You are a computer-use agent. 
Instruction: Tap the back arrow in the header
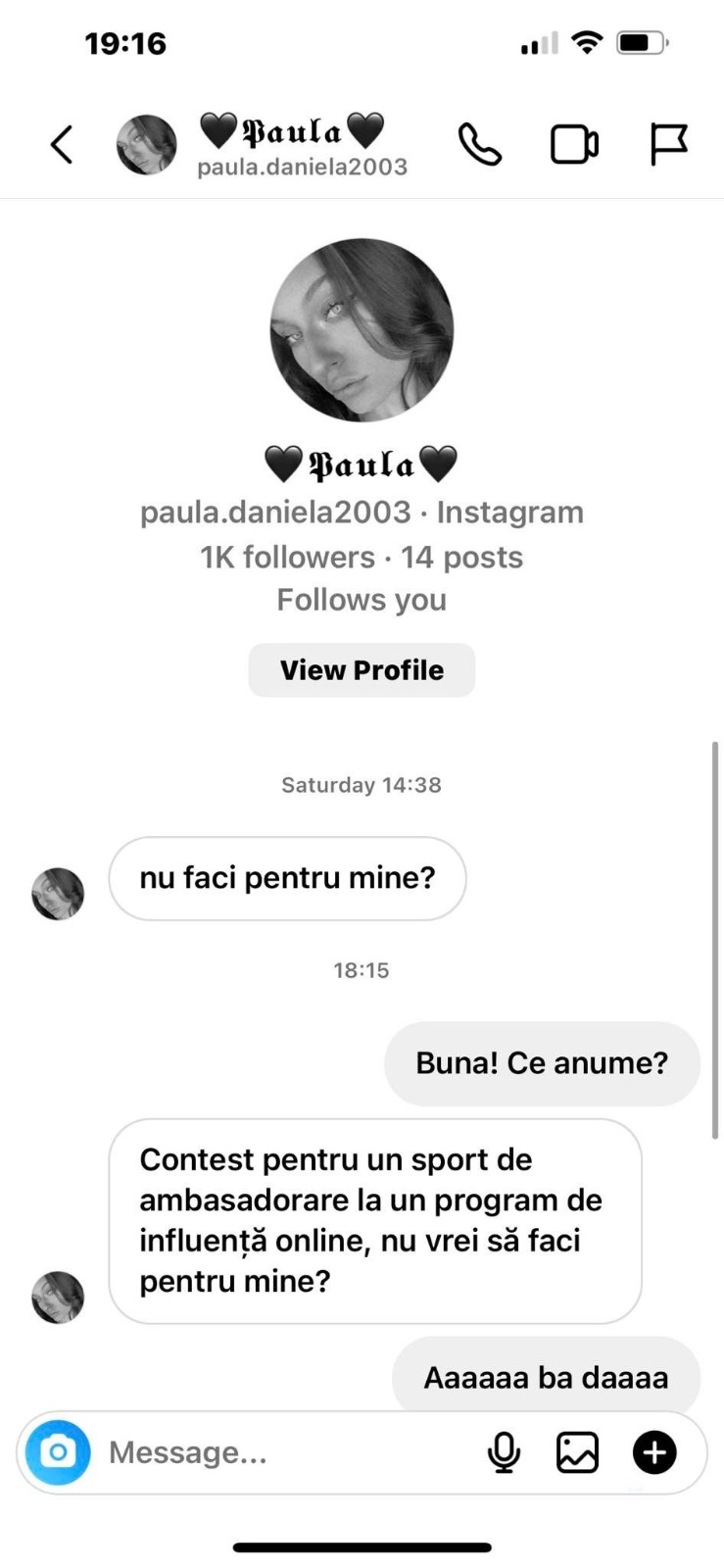(62, 146)
